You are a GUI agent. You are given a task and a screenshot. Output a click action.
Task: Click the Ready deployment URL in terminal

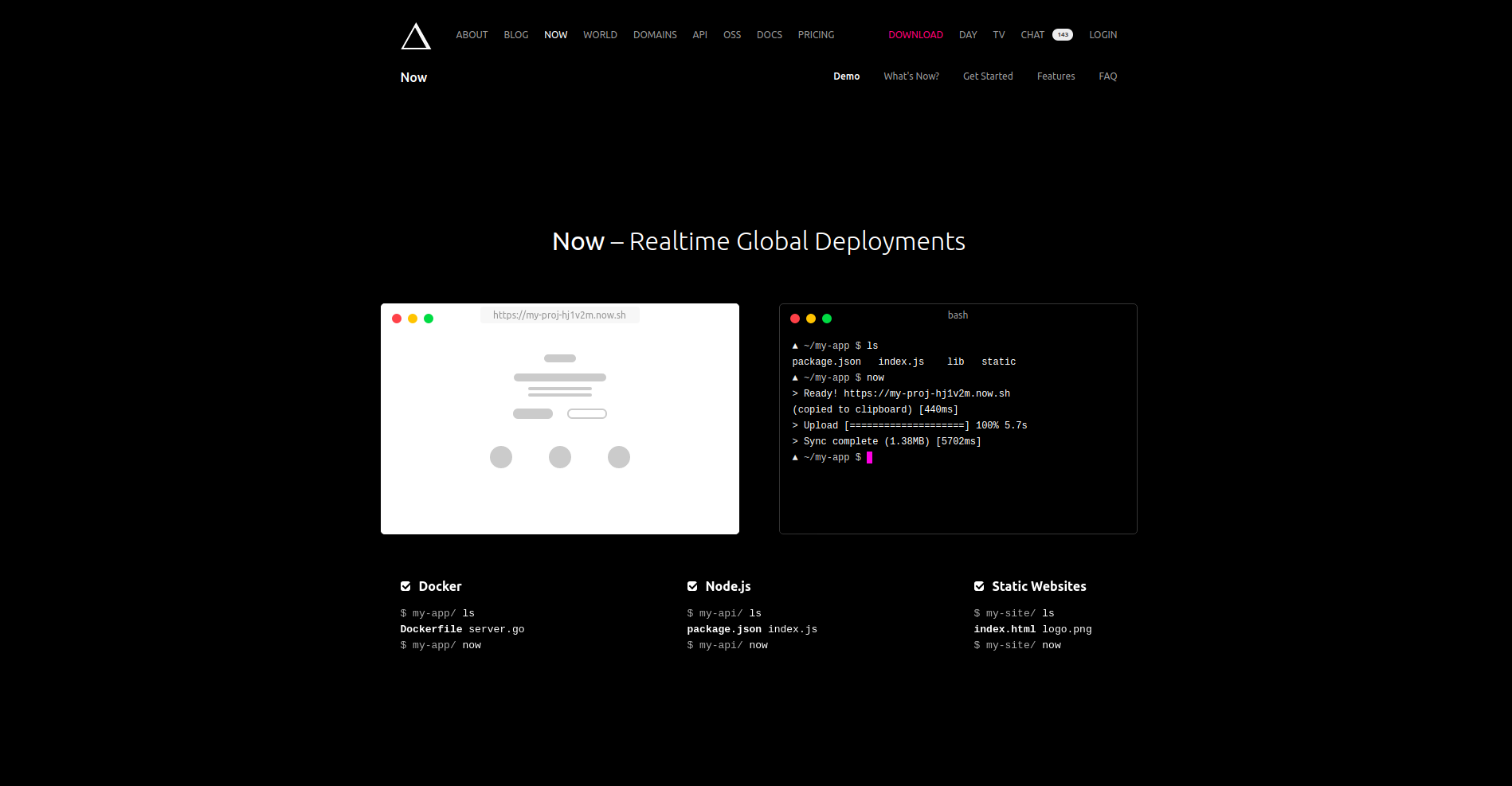click(x=926, y=394)
